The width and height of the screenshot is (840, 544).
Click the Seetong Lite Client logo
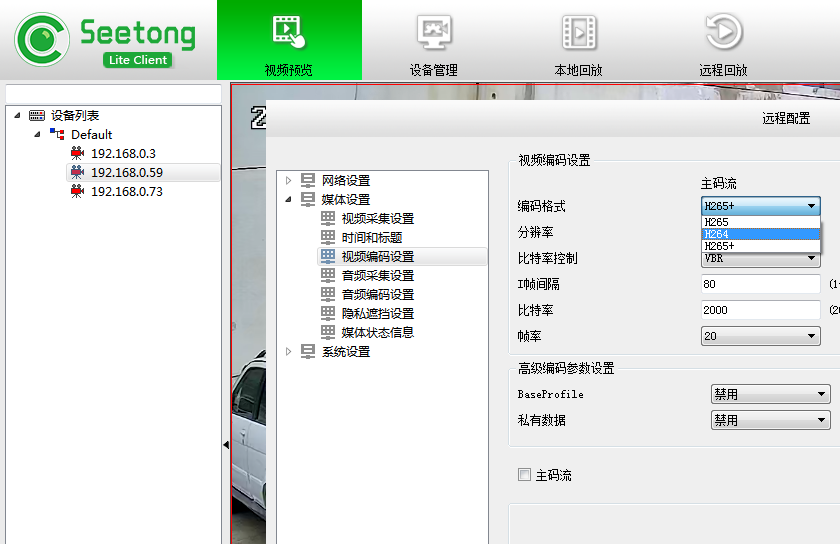tap(105, 40)
